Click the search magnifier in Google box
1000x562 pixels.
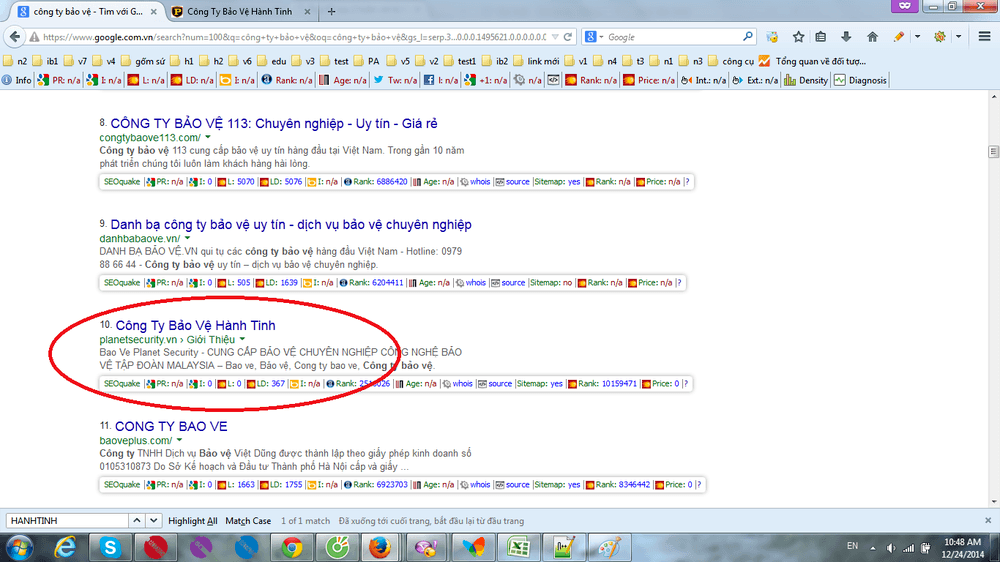pyautogui.click(x=747, y=37)
